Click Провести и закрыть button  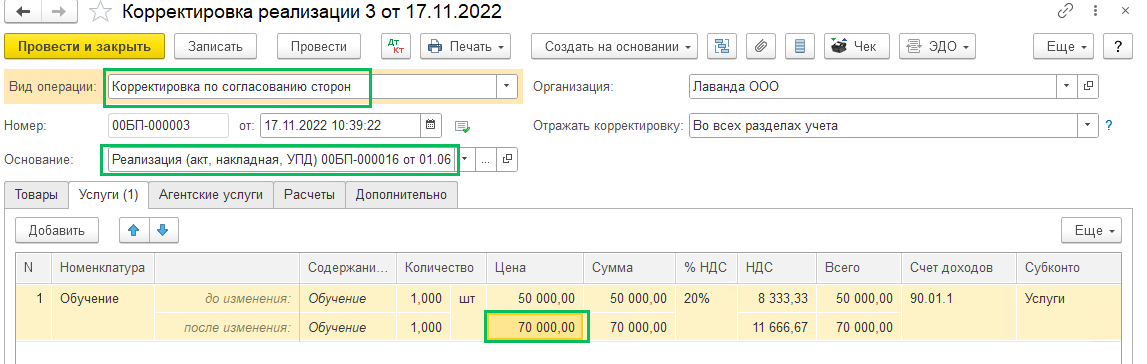pos(85,47)
